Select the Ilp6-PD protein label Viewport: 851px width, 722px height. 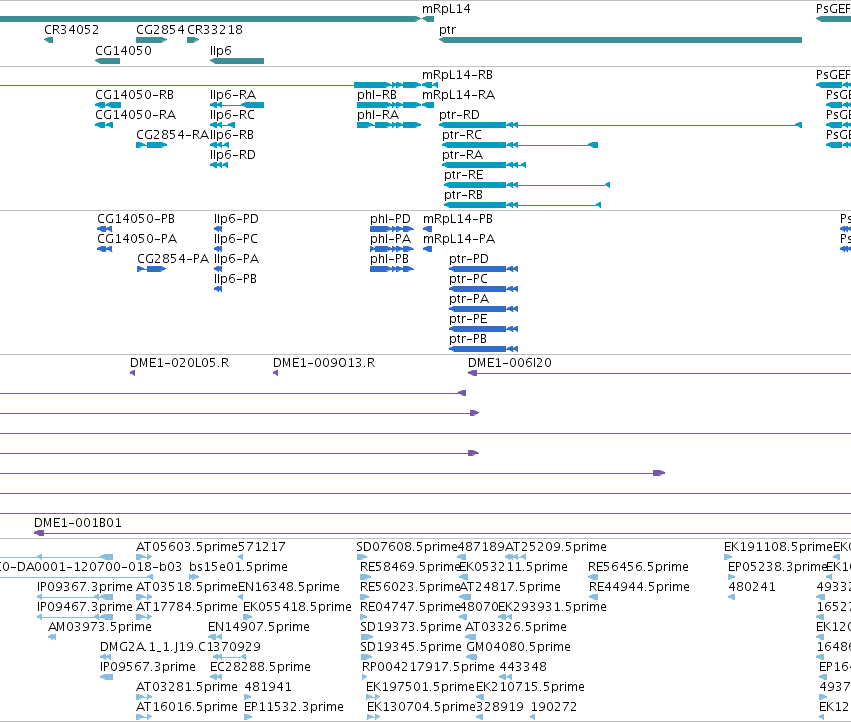(236, 219)
